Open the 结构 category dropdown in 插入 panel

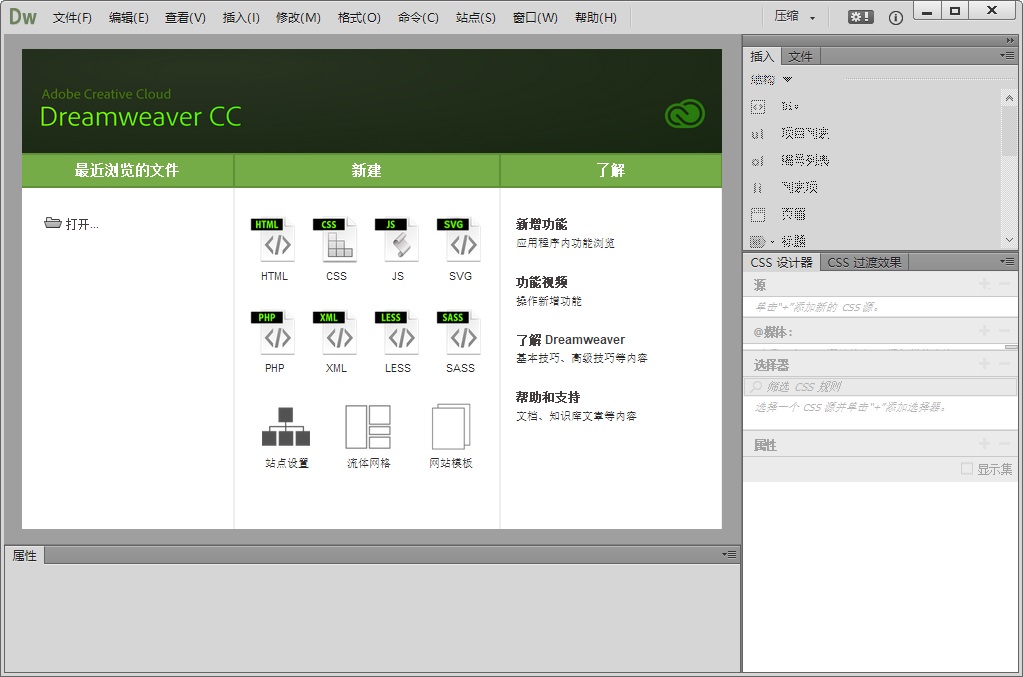[770, 78]
